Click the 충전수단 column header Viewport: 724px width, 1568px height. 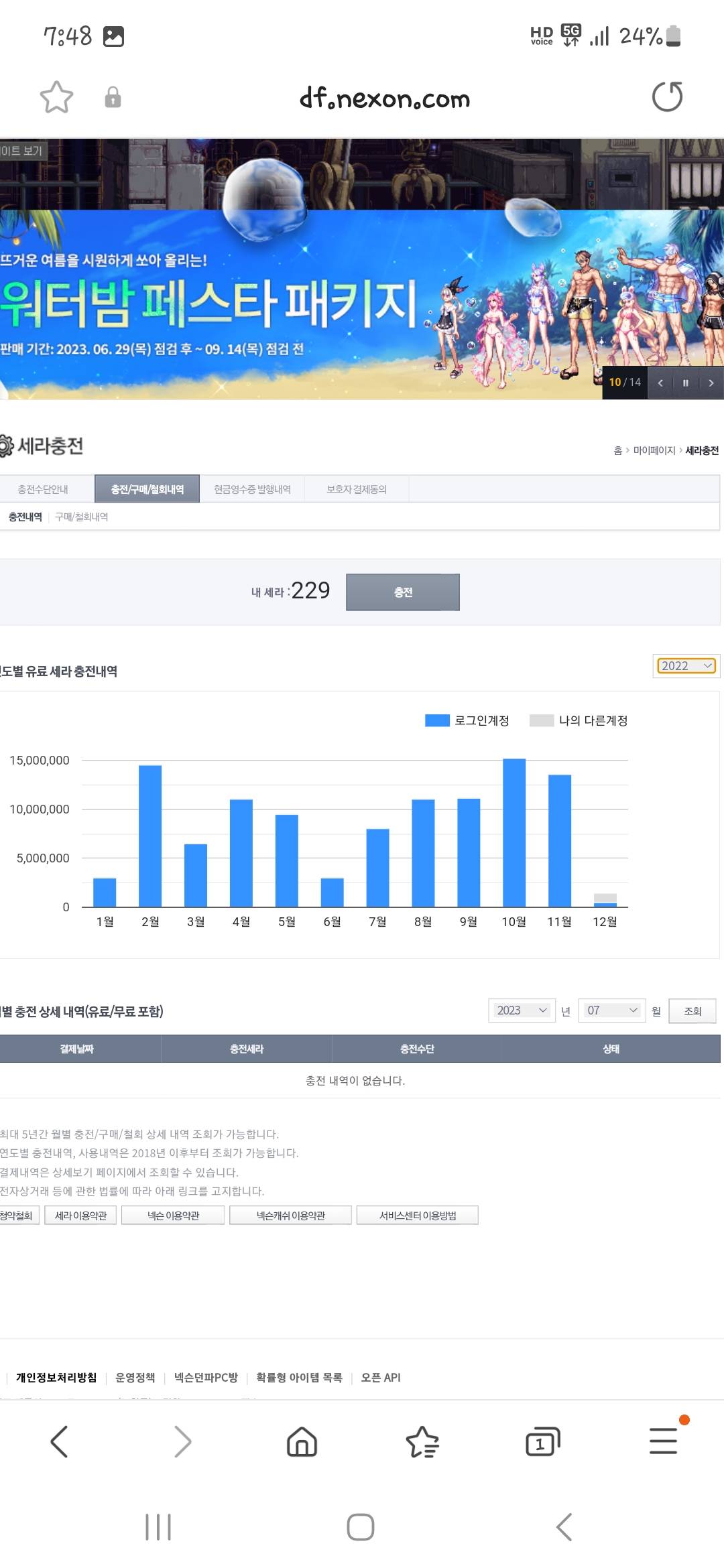click(x=417, y=1049)
